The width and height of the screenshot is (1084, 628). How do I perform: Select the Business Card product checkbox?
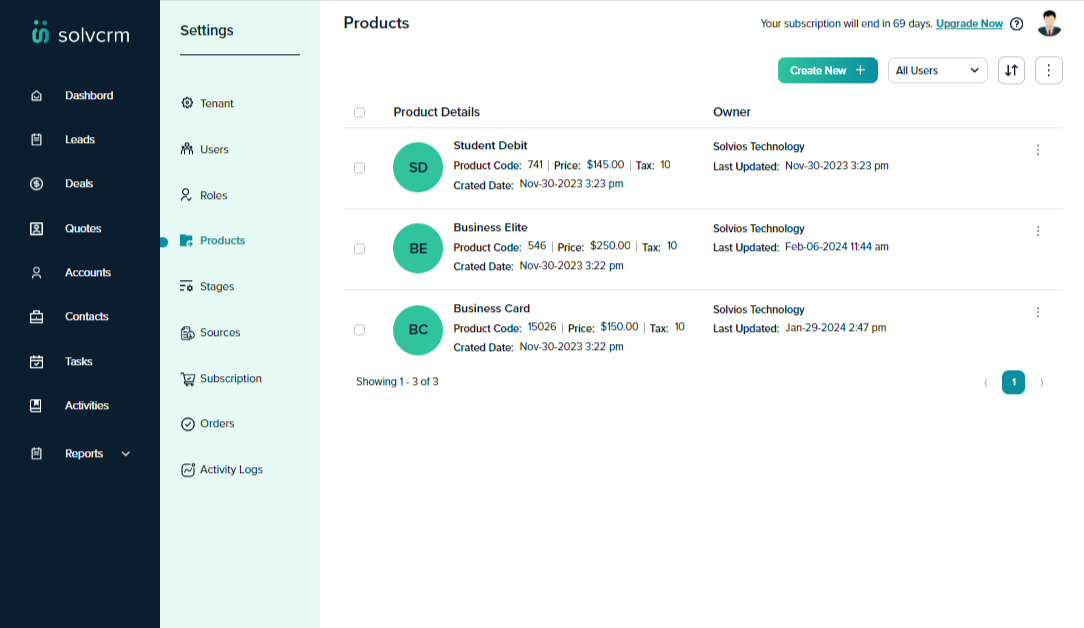(360, 330)
